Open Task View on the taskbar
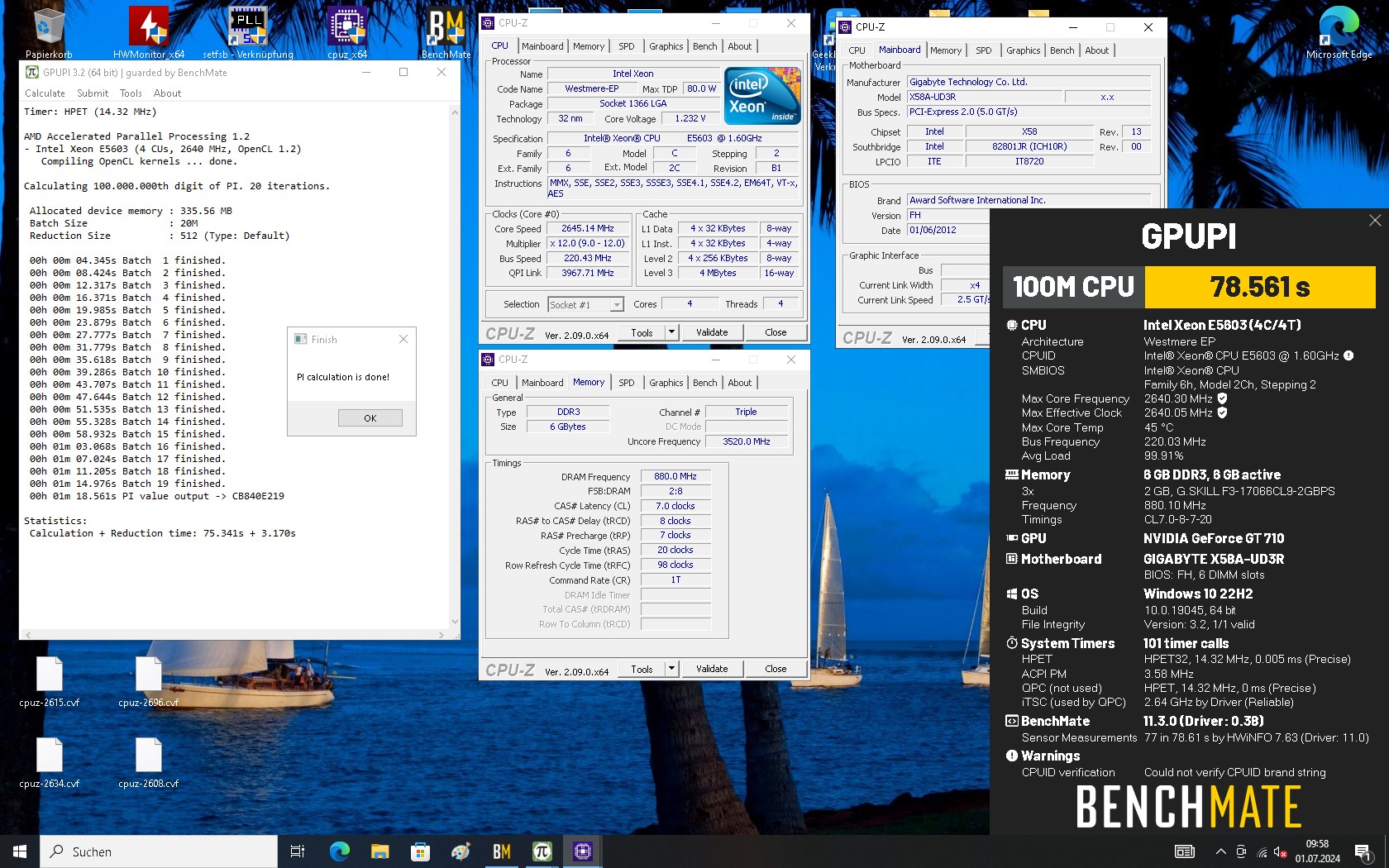Viewport: 1389px width, 868px height. (x=298, y=851)
